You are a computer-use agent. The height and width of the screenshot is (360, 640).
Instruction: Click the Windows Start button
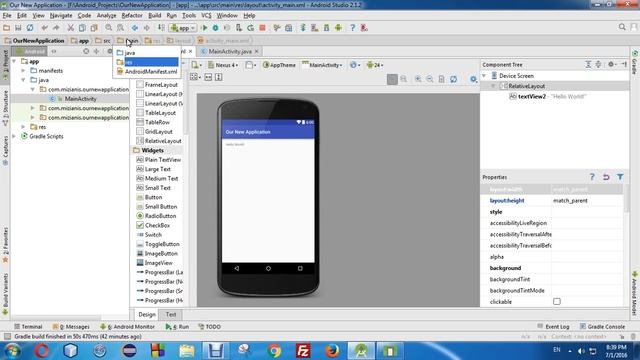(x=11, y=351)
